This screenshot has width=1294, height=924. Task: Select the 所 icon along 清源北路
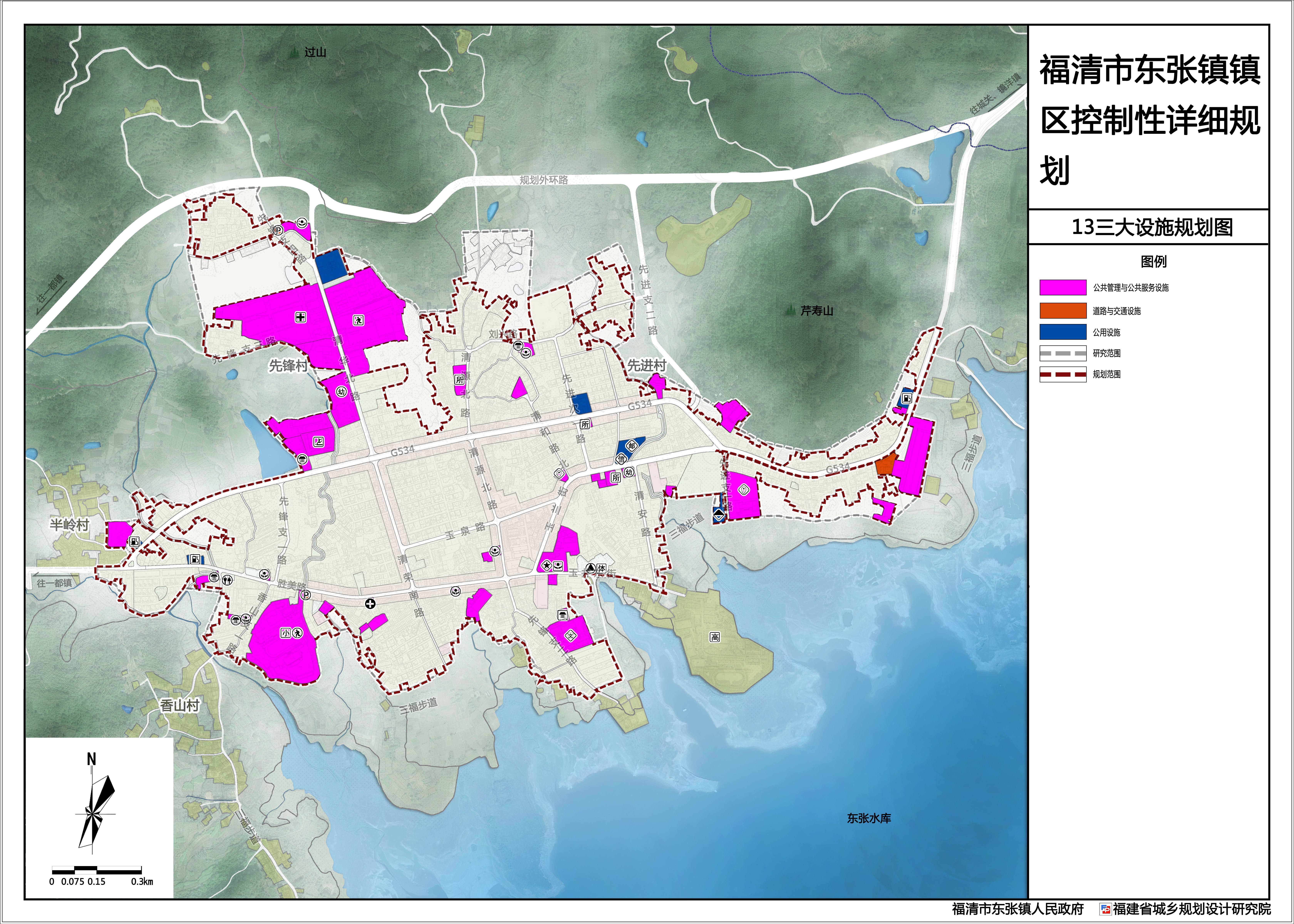pyautogui.click(x=459, y=379)
